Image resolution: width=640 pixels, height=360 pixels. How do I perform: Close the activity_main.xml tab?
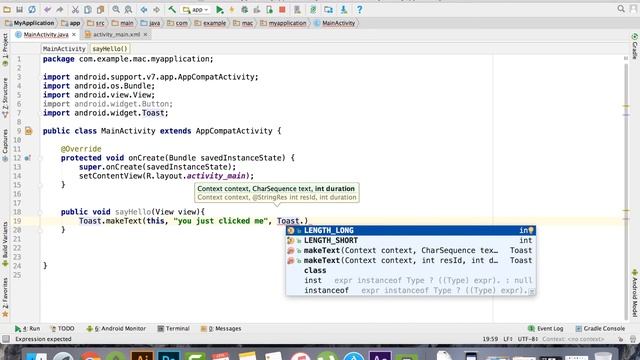click(x=145, y=35)
